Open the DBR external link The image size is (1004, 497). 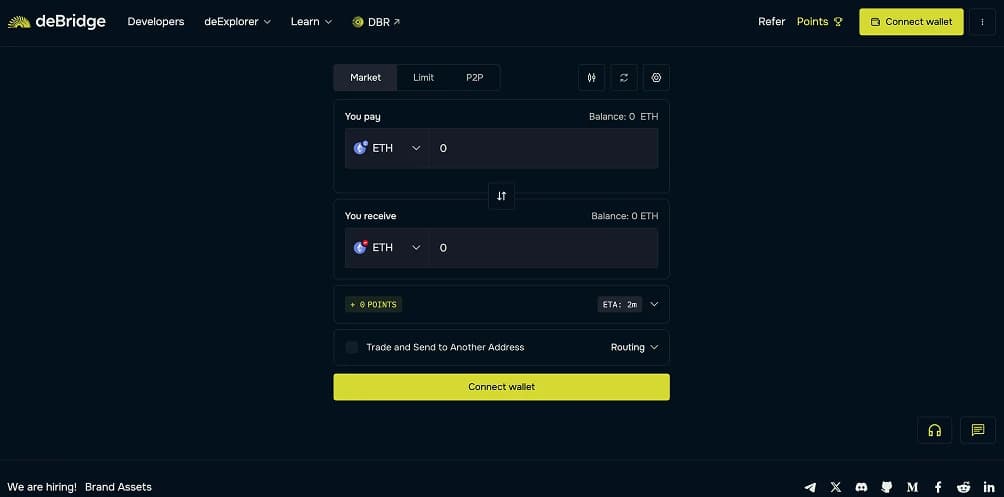[376, 22]
